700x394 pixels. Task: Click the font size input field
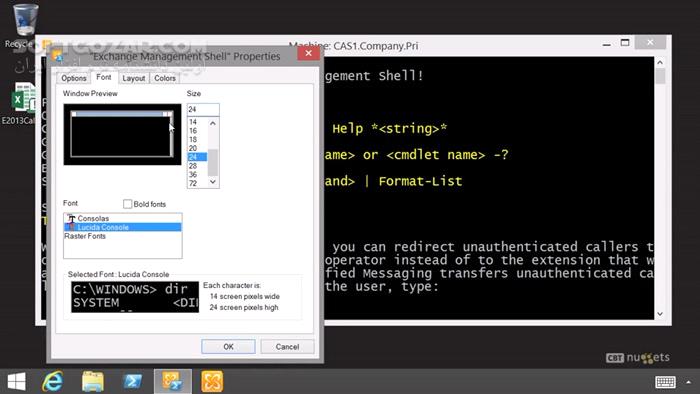pyautogui.click(x=203, y=109)
